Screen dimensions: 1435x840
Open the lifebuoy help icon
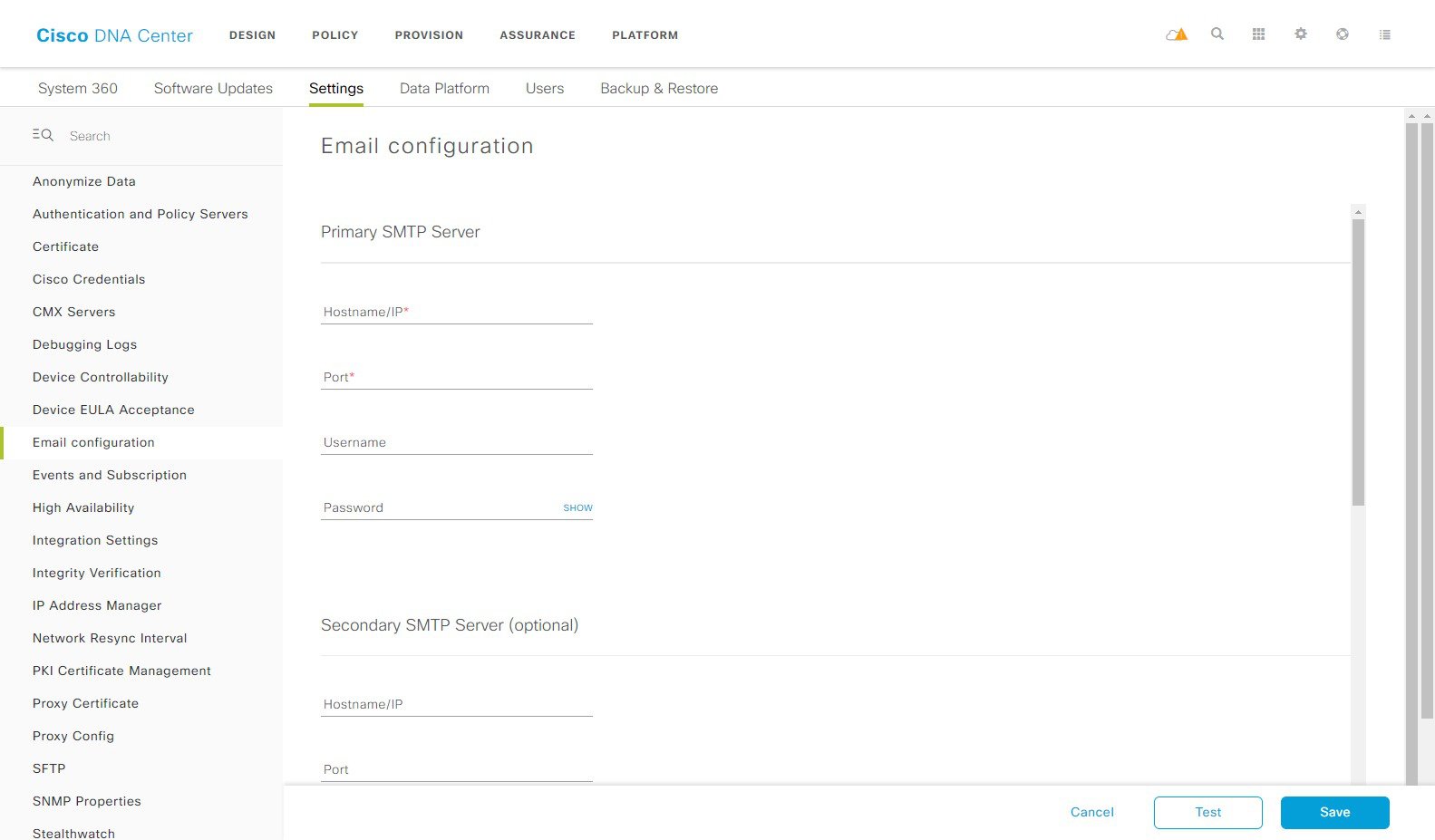[x=1343, y=34]
